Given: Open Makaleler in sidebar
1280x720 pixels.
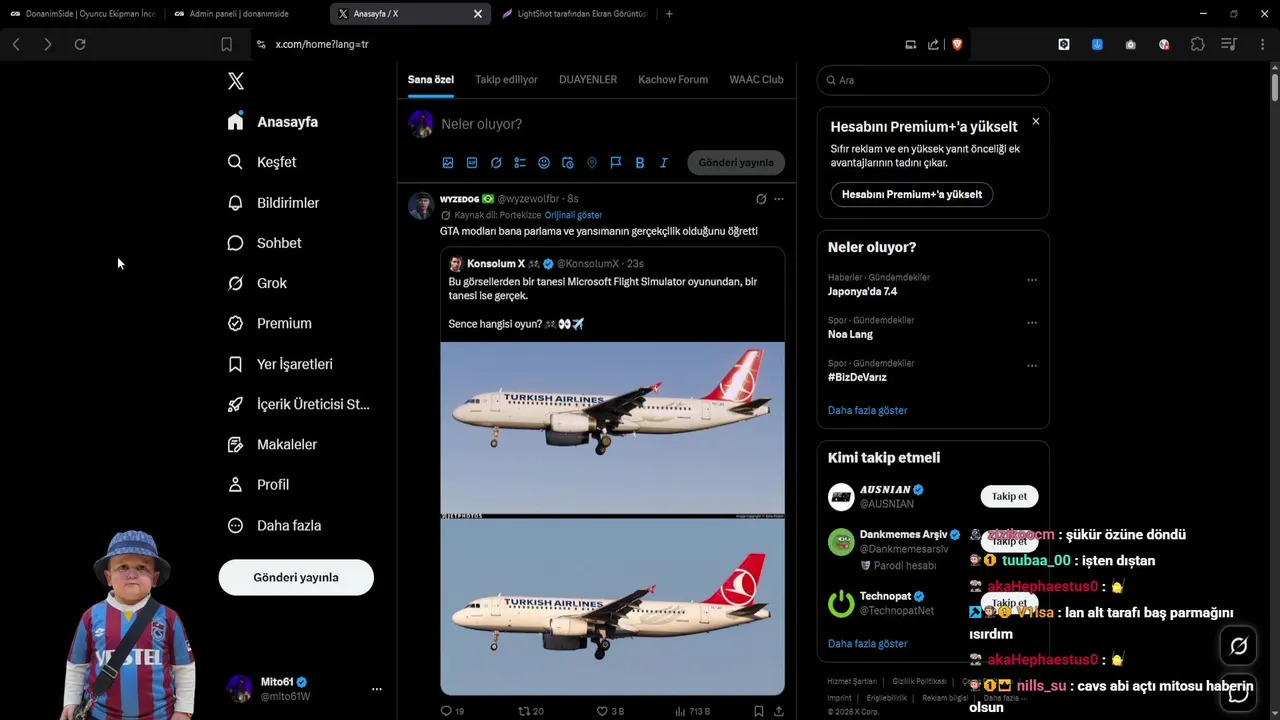Looking at the screenshot, I should [x=272, y=444].
